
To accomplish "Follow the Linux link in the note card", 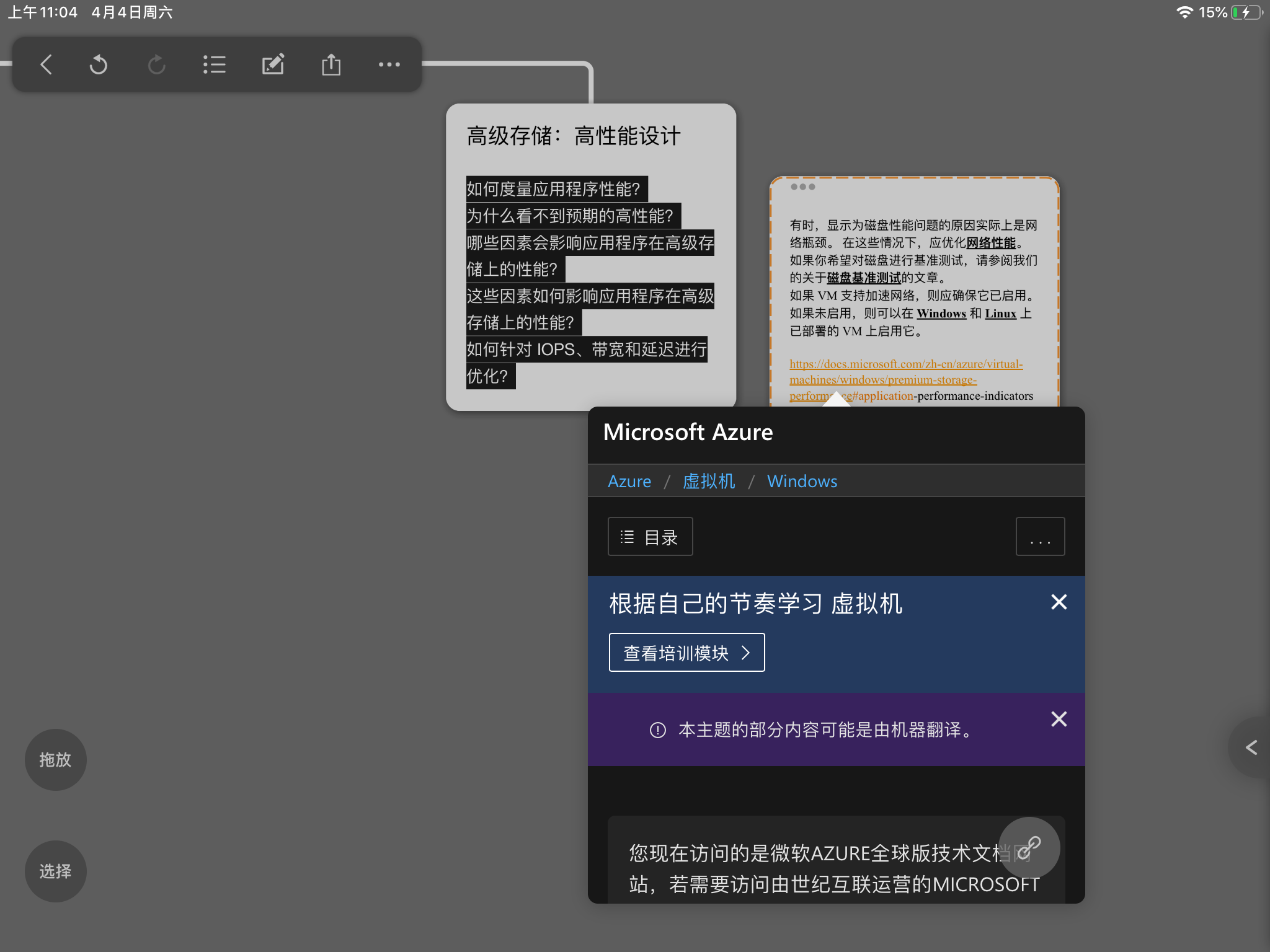I will tap(1000, 314).
